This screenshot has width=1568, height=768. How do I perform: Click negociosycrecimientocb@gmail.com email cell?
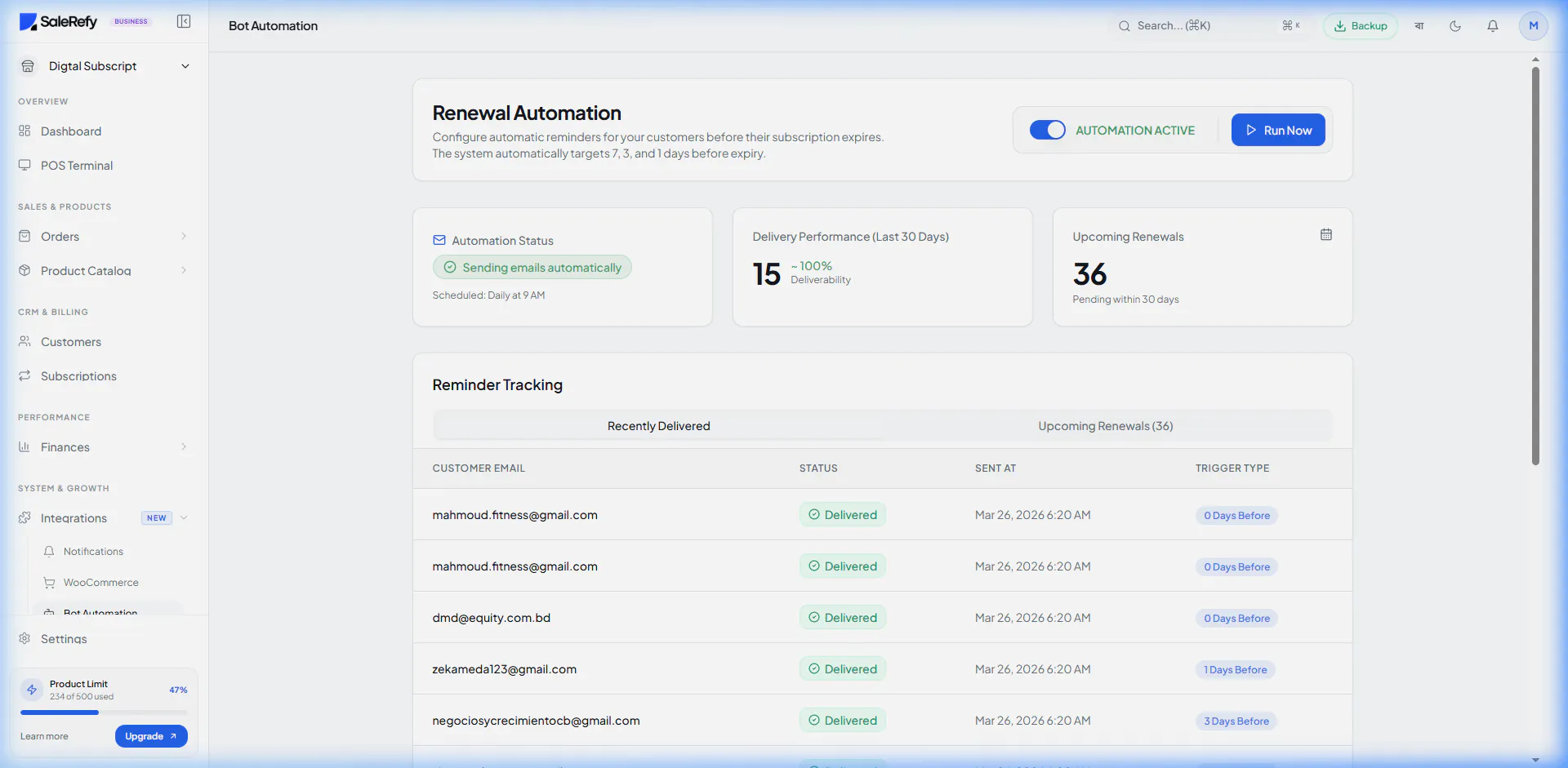536,721
